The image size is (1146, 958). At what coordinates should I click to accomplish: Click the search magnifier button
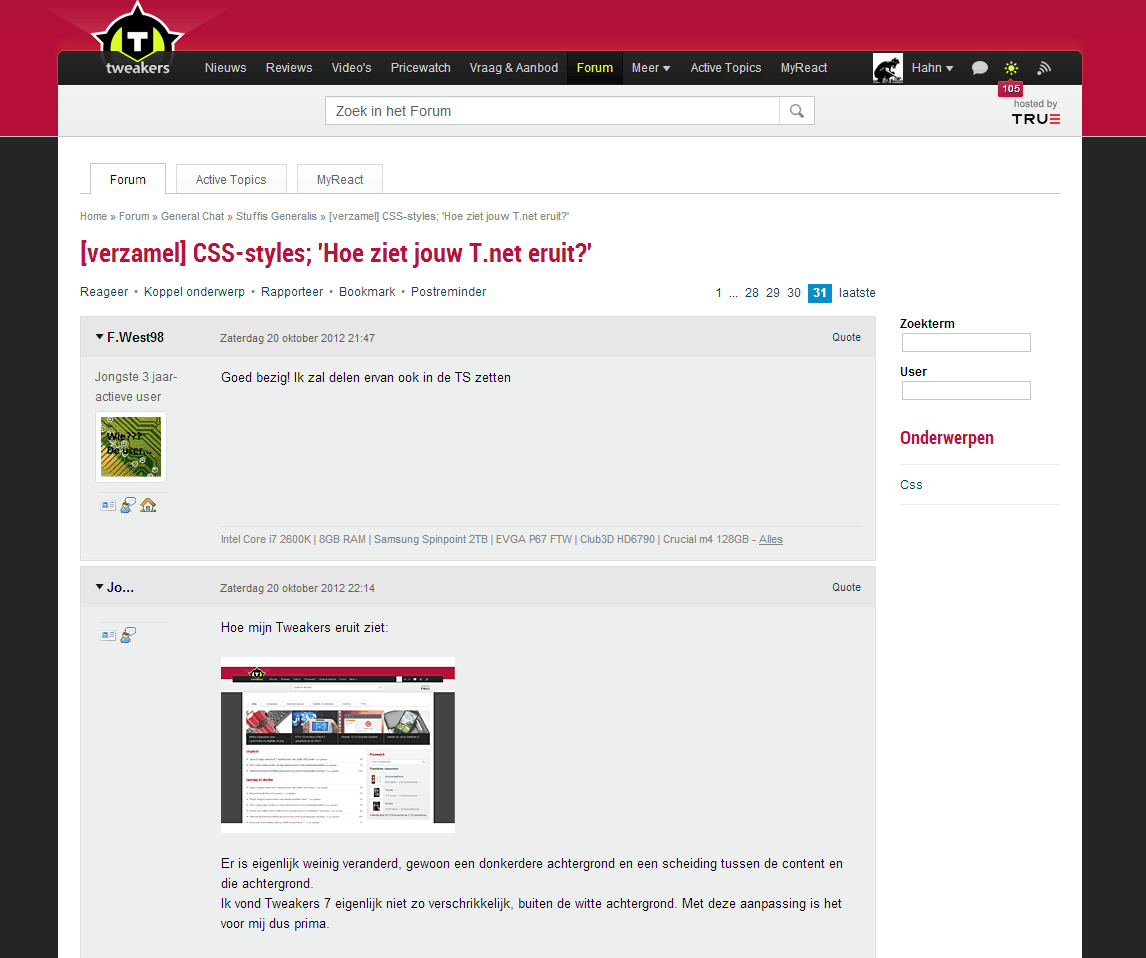coord(797,111)
